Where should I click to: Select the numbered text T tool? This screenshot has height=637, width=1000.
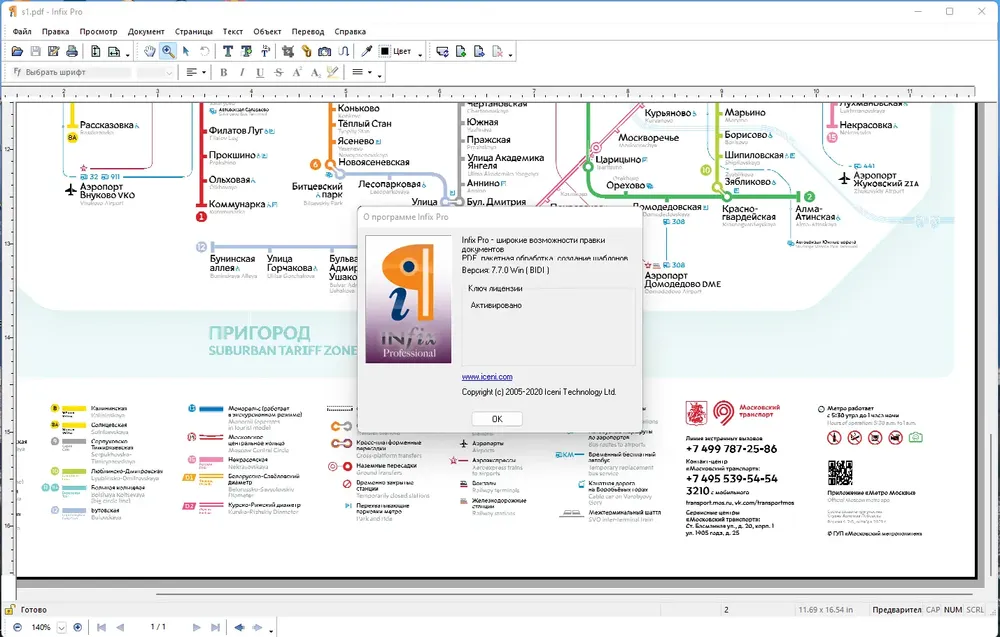(x=265, y=52)
